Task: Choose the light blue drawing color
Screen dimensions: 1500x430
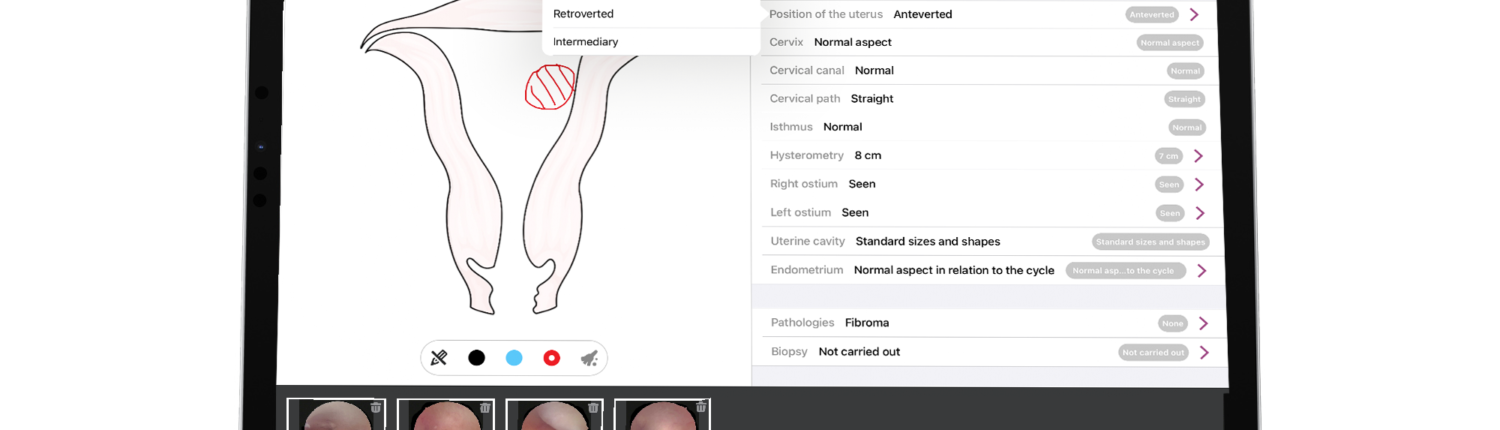Action: coord(514,358)
